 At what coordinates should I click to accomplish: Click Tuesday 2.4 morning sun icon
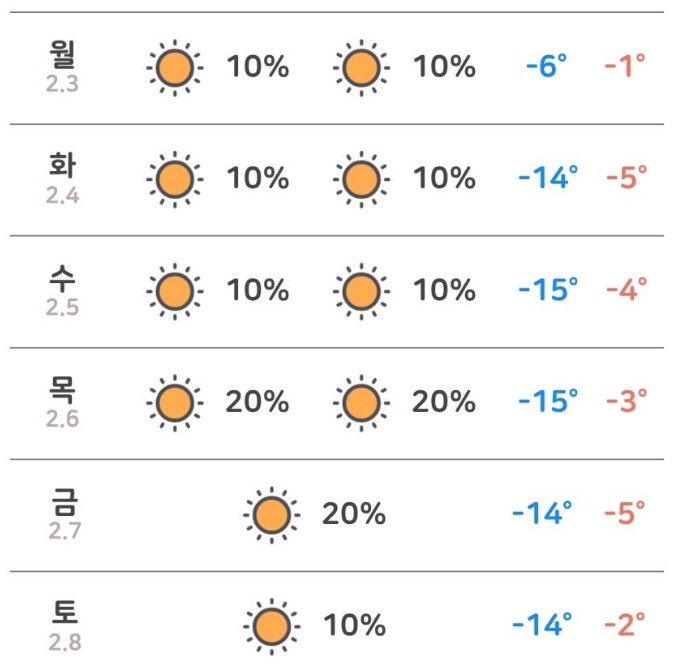coord(175,180)
